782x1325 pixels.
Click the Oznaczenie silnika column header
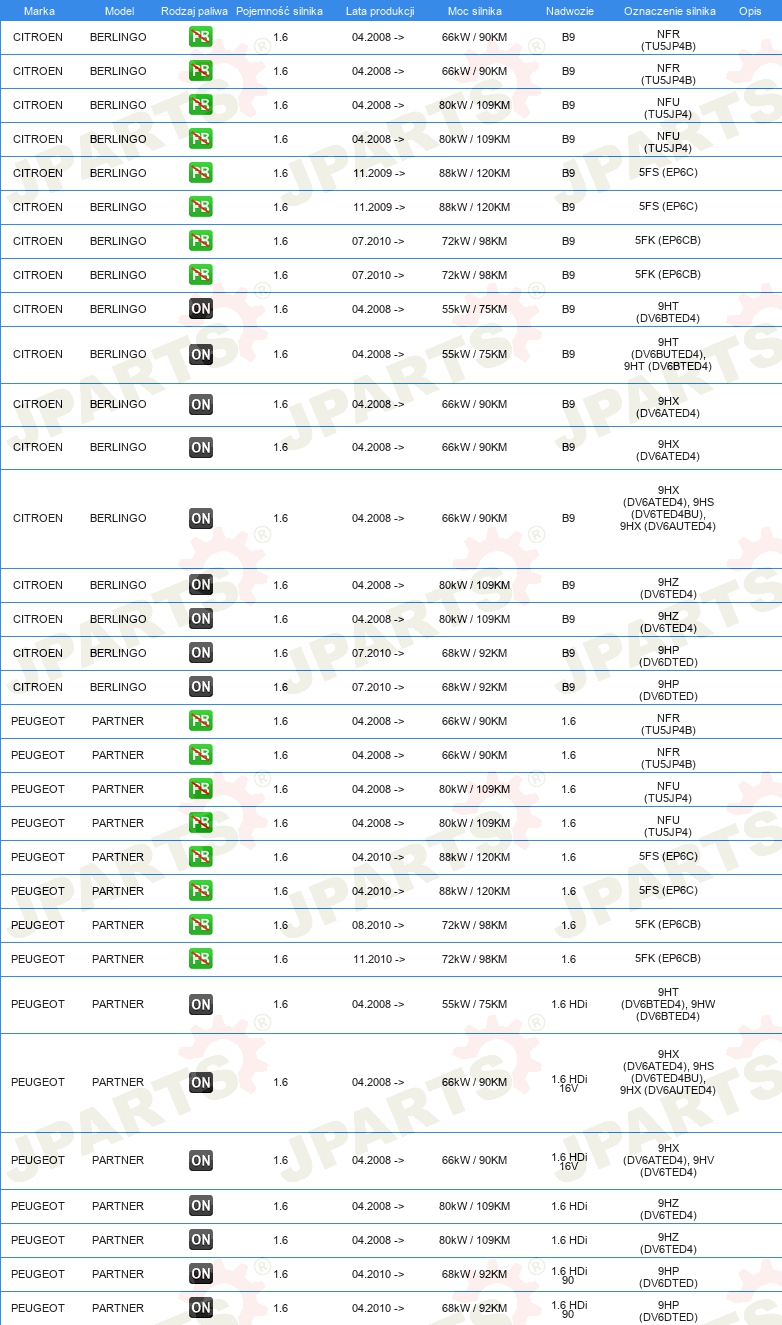click(x=669, y=11)
